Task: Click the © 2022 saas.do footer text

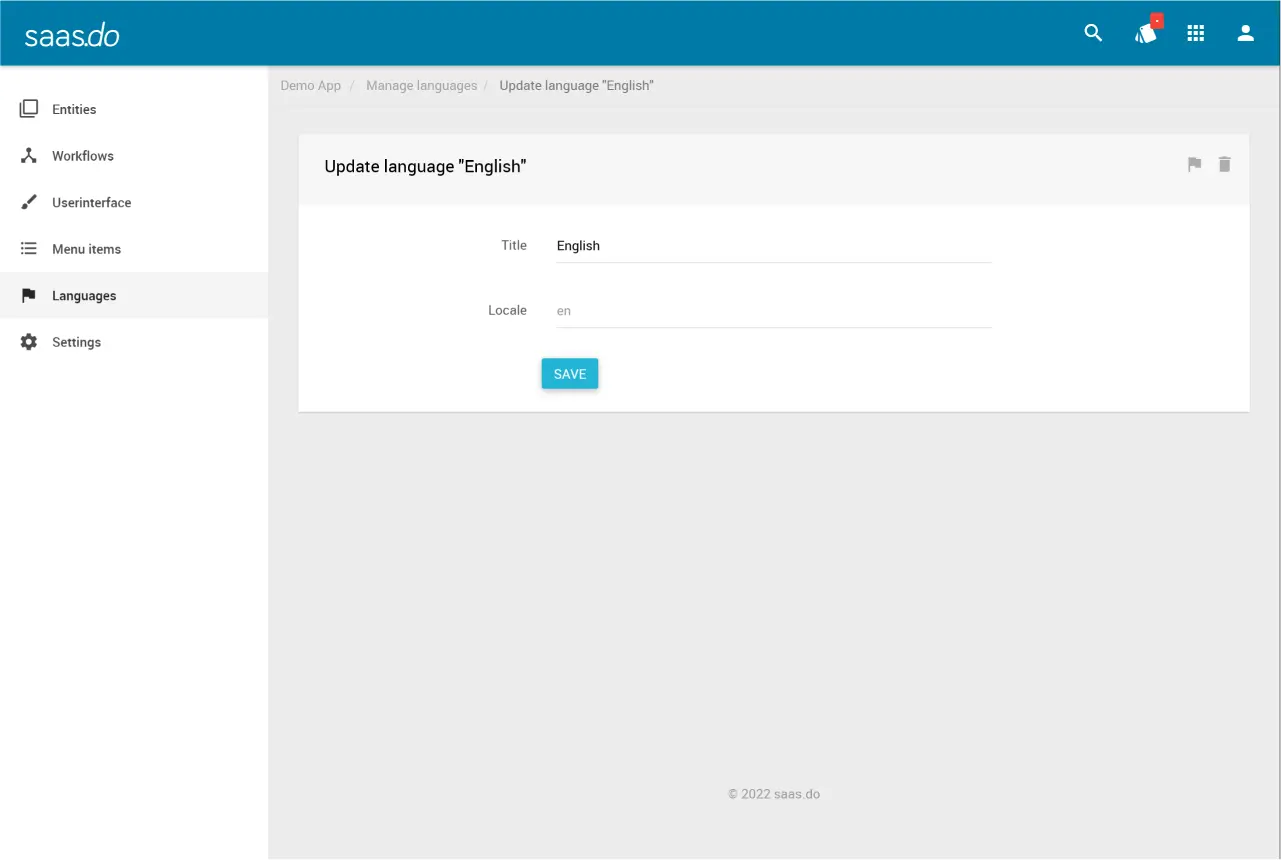Action: click(x=774, y=794)
